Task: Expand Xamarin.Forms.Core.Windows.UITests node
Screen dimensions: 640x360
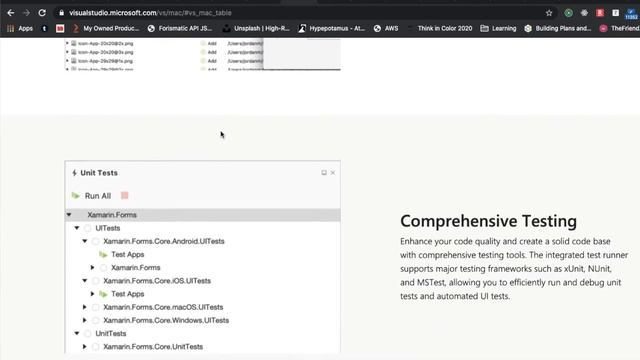Action: tap(84, 320)
